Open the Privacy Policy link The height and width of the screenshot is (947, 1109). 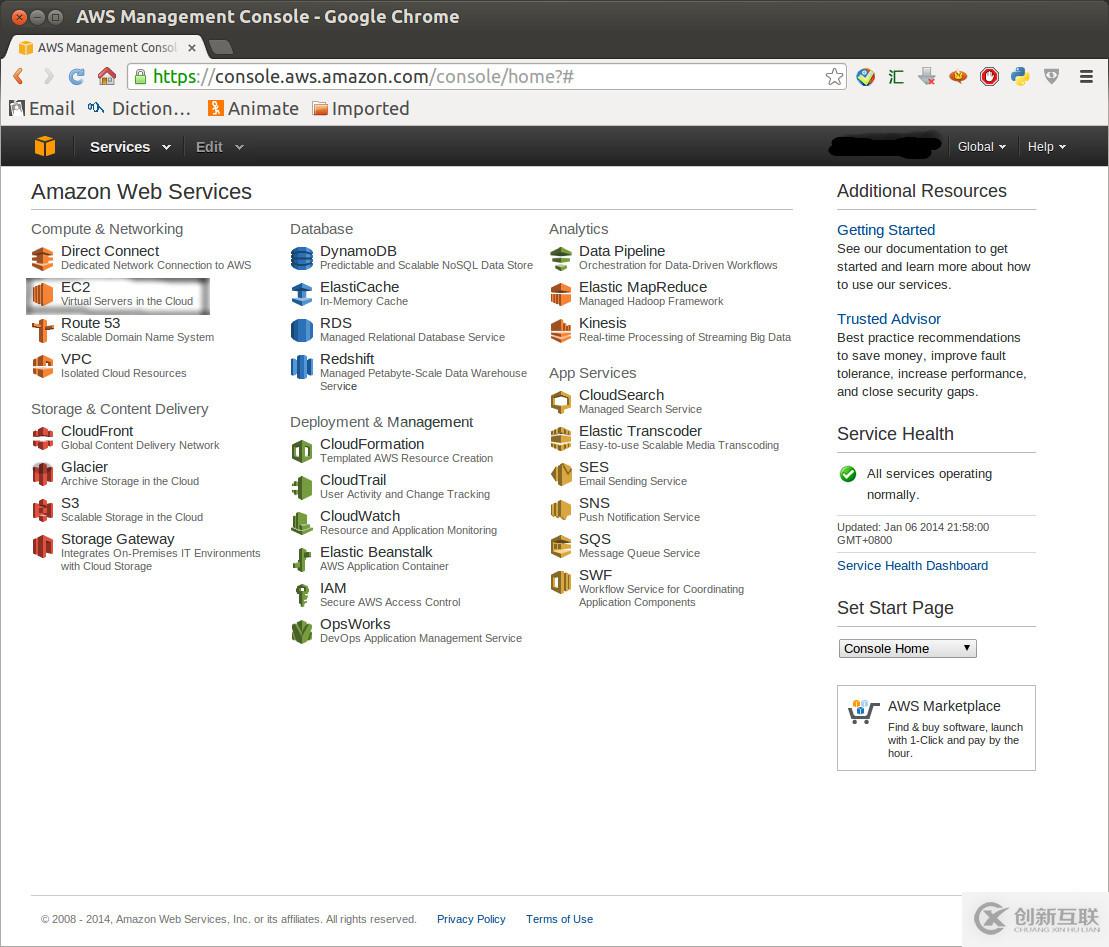tap(471, 919)
